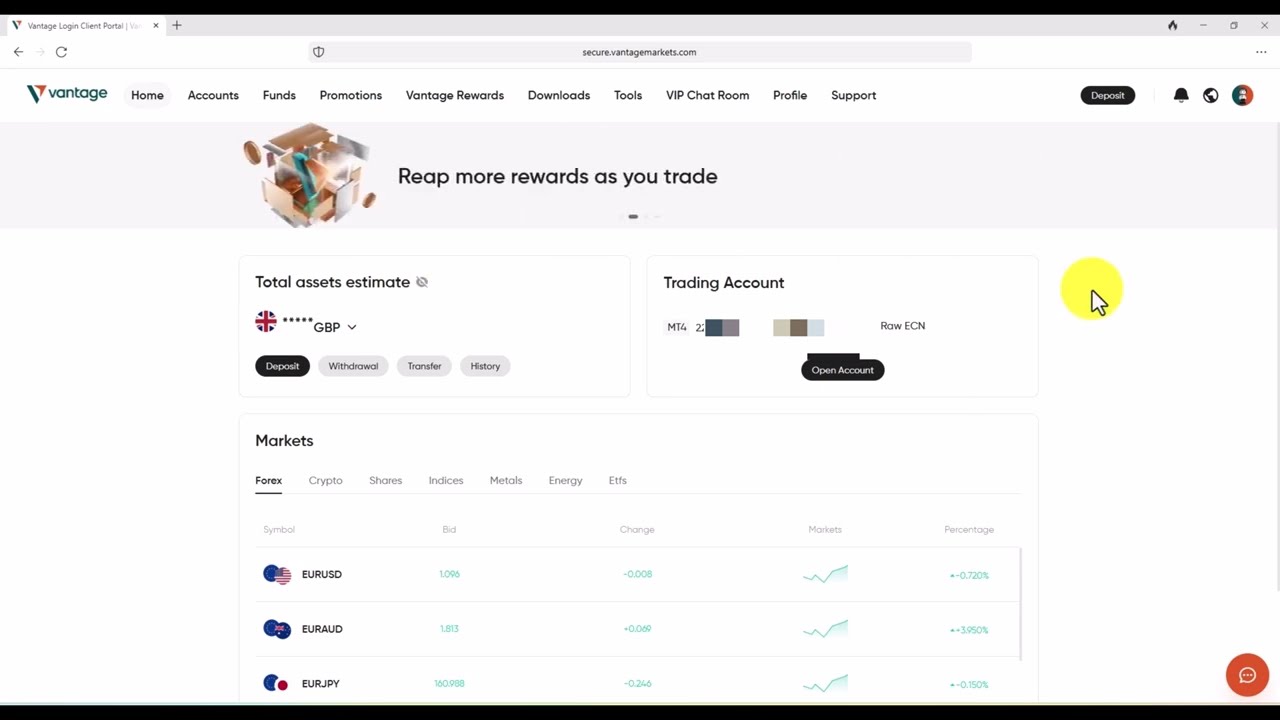Open the Profile menu

(x=790, y=95)
